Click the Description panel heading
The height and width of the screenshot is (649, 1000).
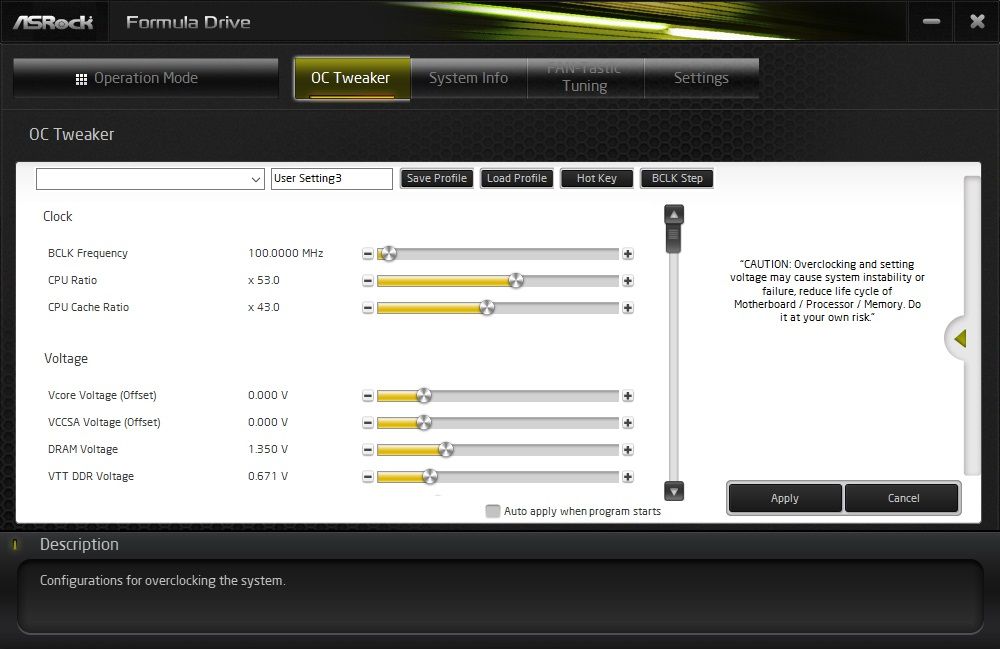click(x=79, y=544)
